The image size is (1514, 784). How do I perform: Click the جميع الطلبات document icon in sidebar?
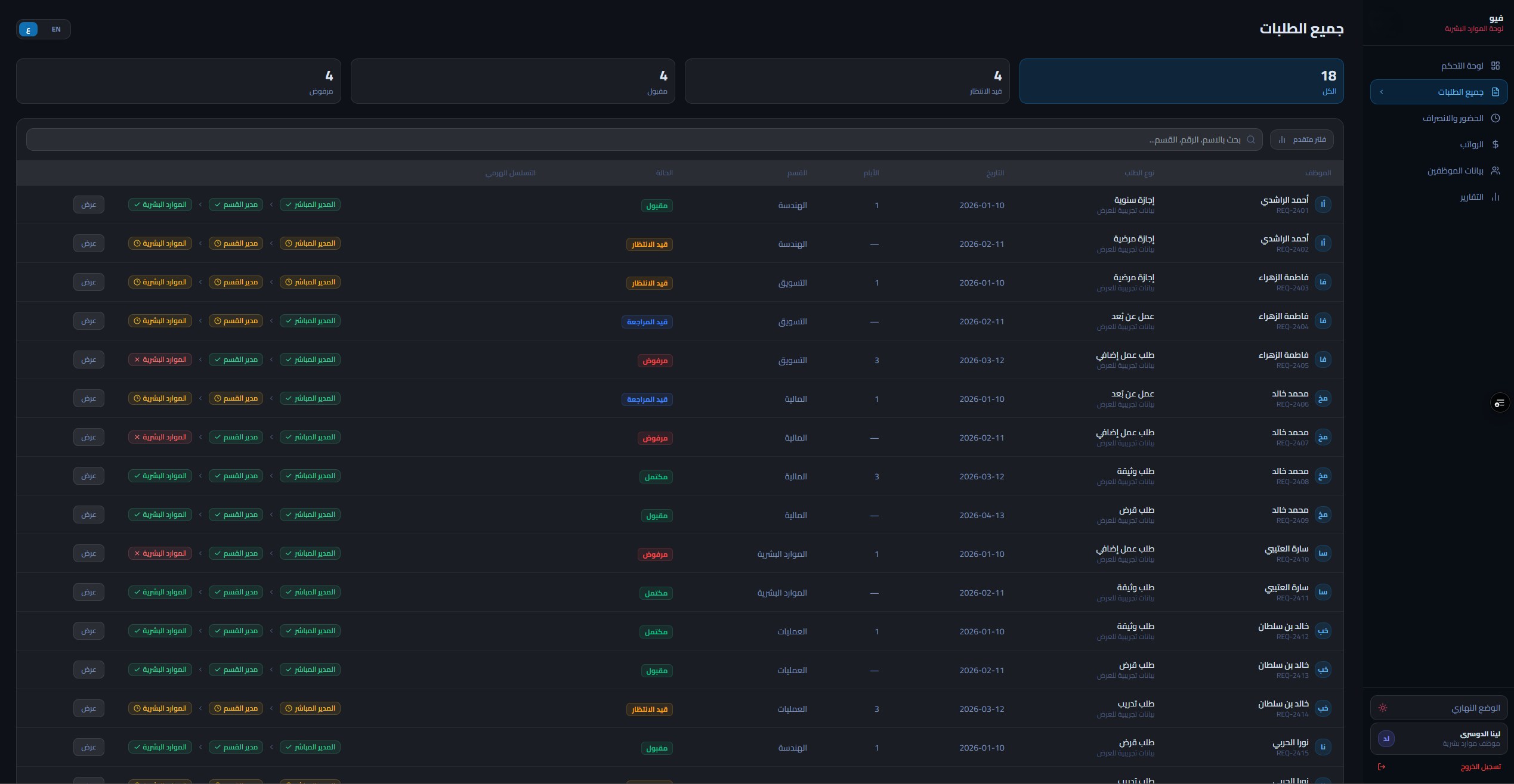tap(1495, 92)
